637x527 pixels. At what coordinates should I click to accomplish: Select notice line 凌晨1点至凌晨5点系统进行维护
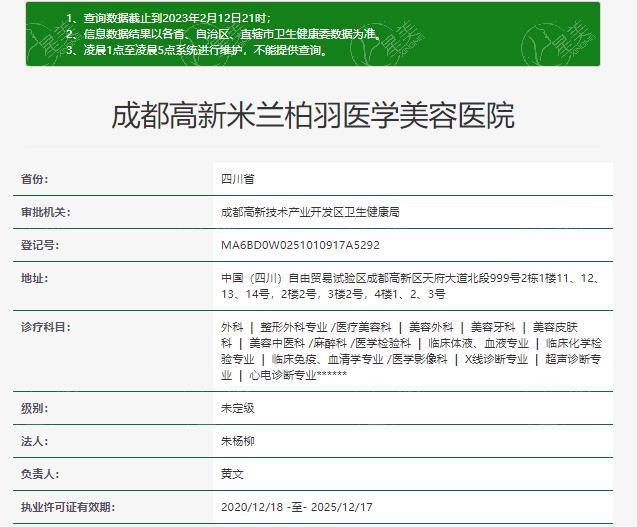(x=197, y=50)
